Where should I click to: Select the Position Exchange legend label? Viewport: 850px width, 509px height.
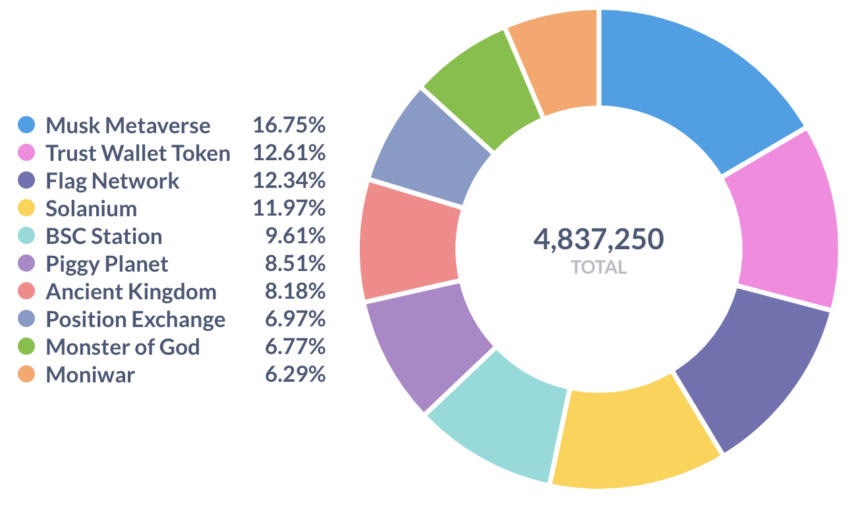pyautogui.click(x=136, y=320)
